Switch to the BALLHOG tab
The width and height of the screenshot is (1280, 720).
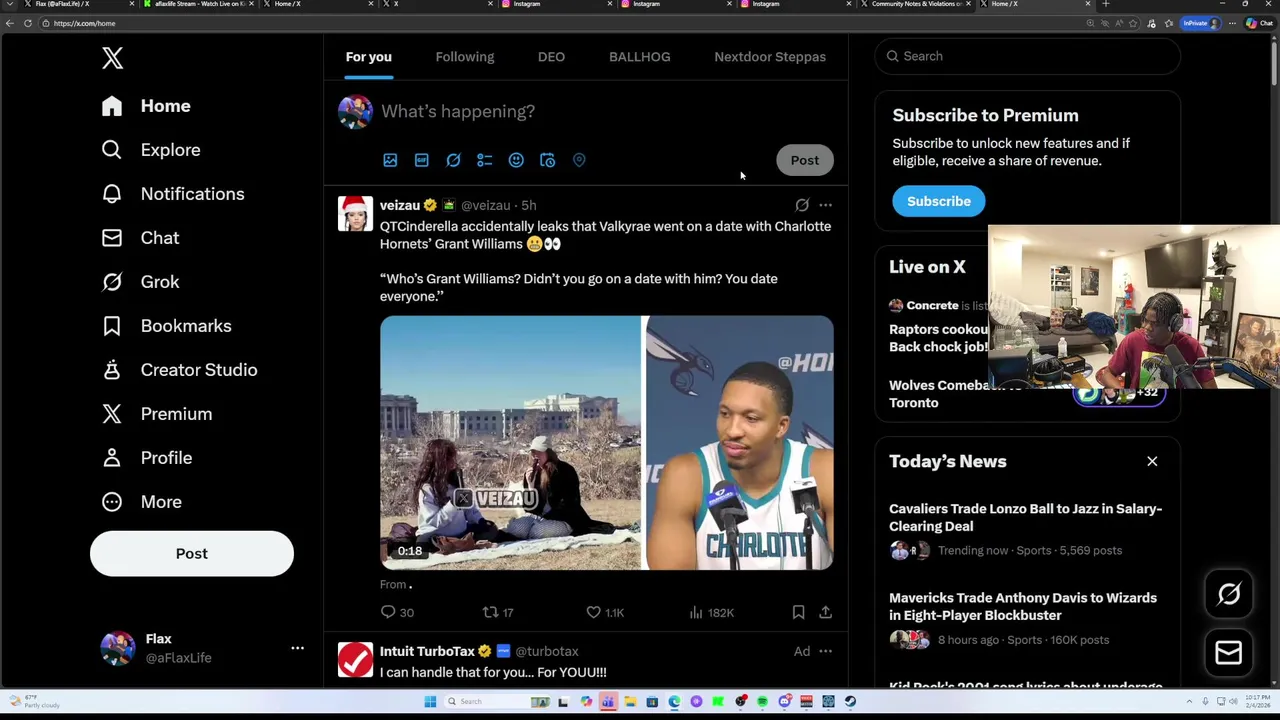click(640, 57)
